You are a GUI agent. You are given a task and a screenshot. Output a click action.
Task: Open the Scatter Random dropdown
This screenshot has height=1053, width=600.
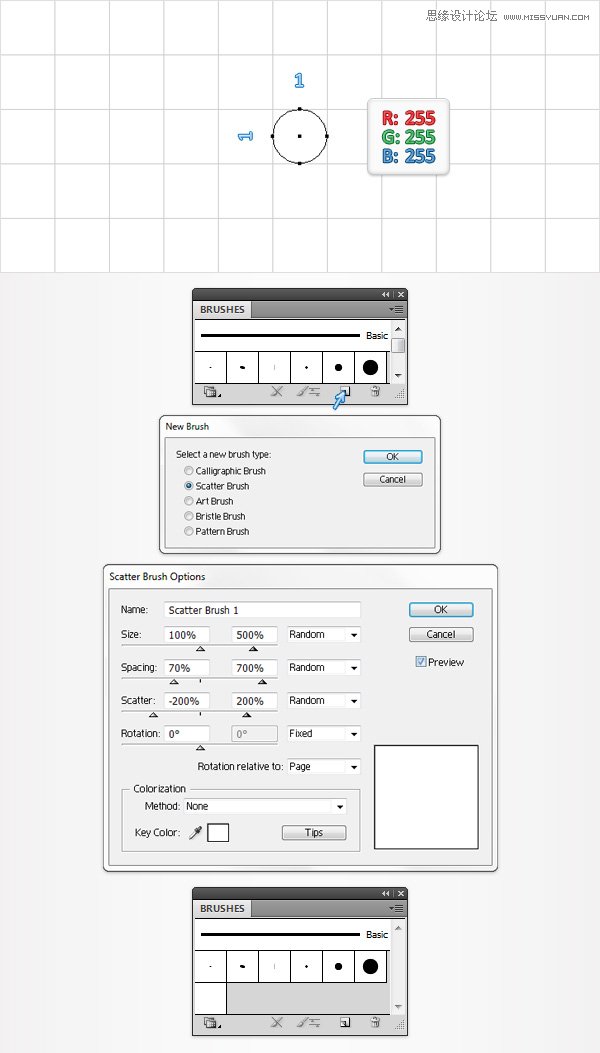[x=324, y=700]
